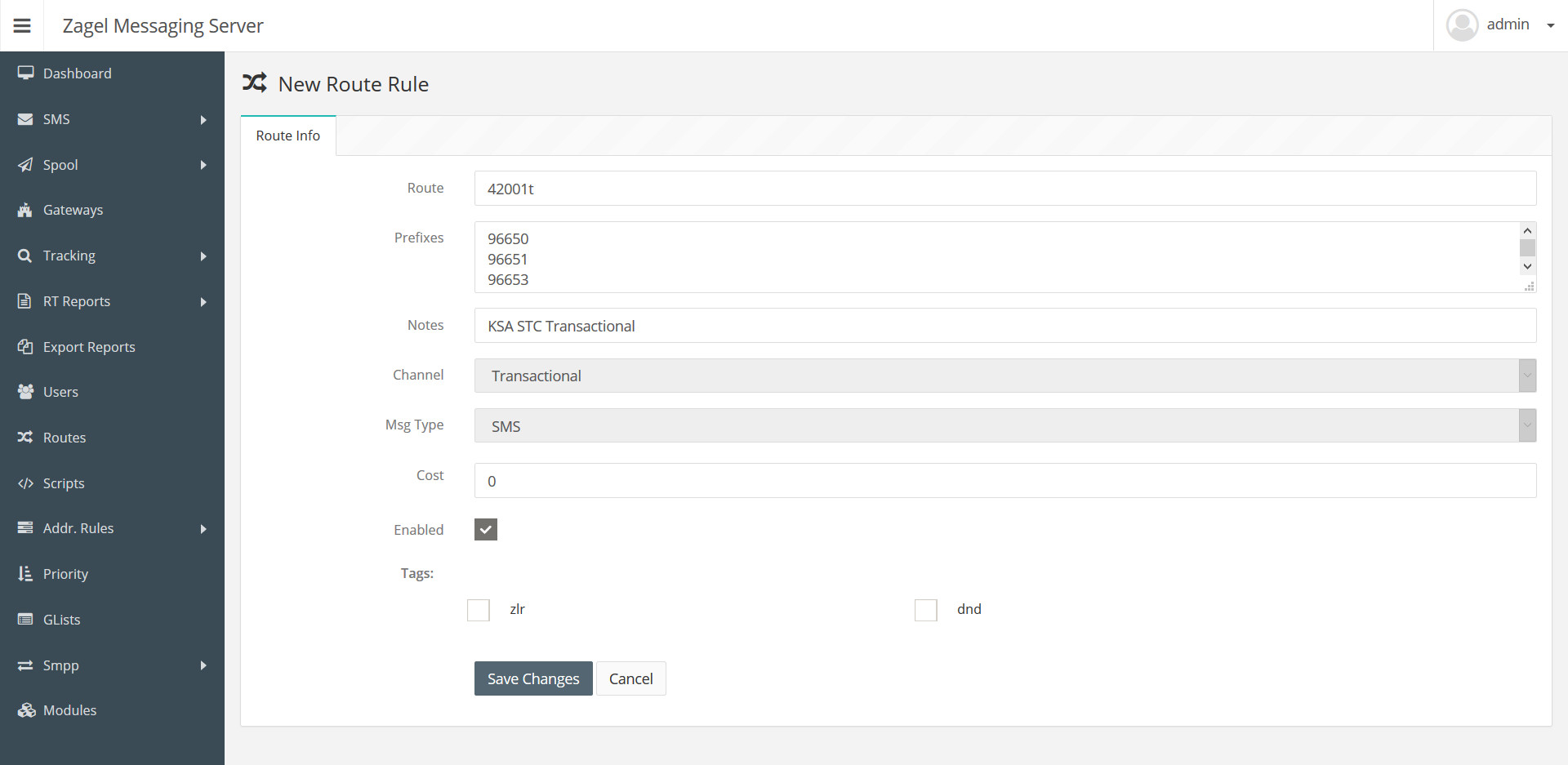Open Export Reports link
Viewport: 1568px width, 765px height.
(89, 347)
